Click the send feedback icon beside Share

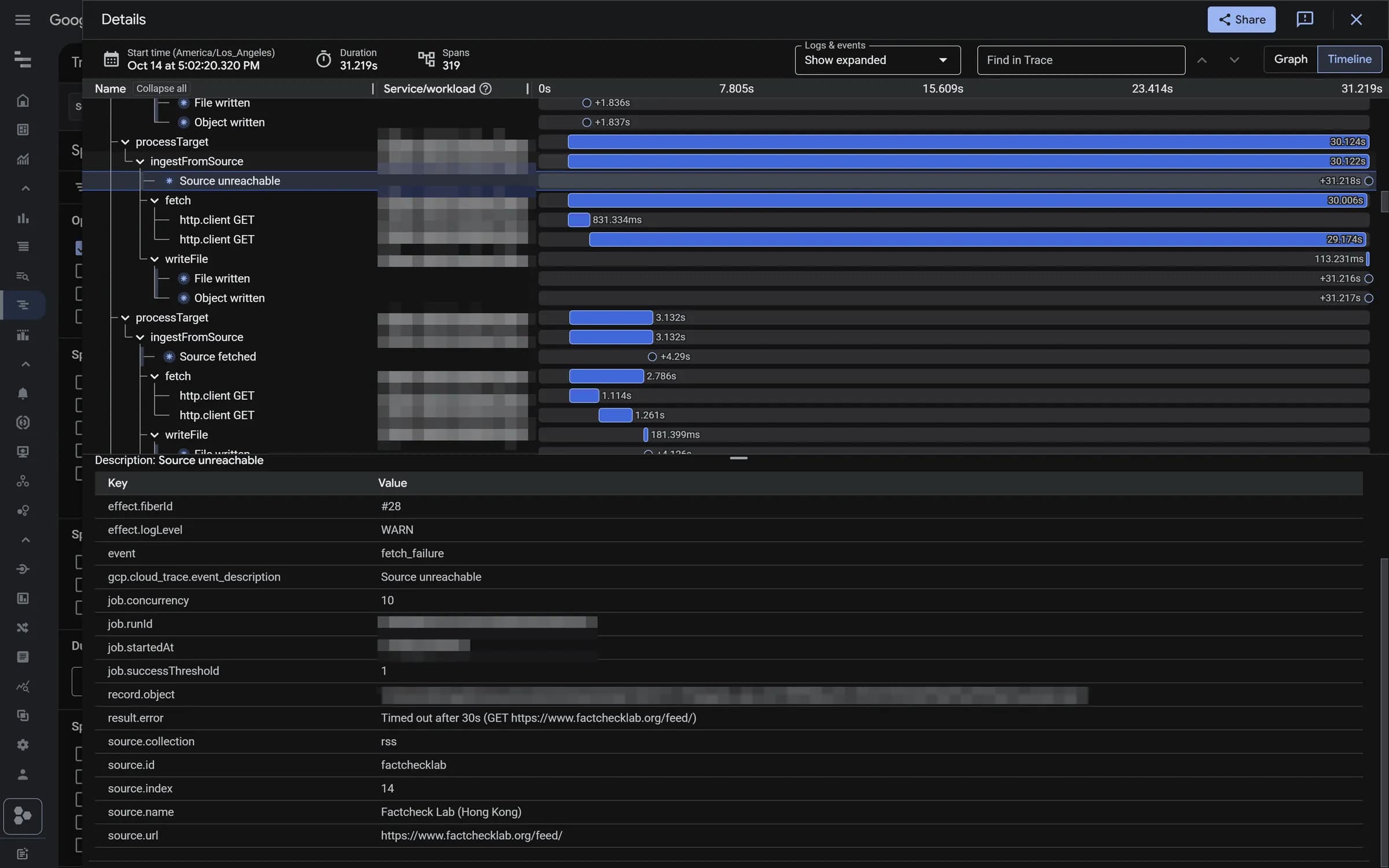click(1305, 20)
